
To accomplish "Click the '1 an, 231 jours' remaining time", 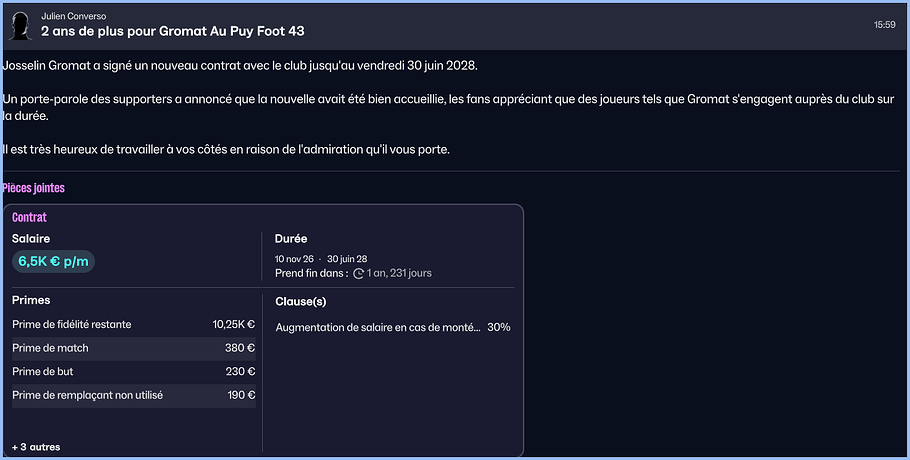I will (400, 273).
